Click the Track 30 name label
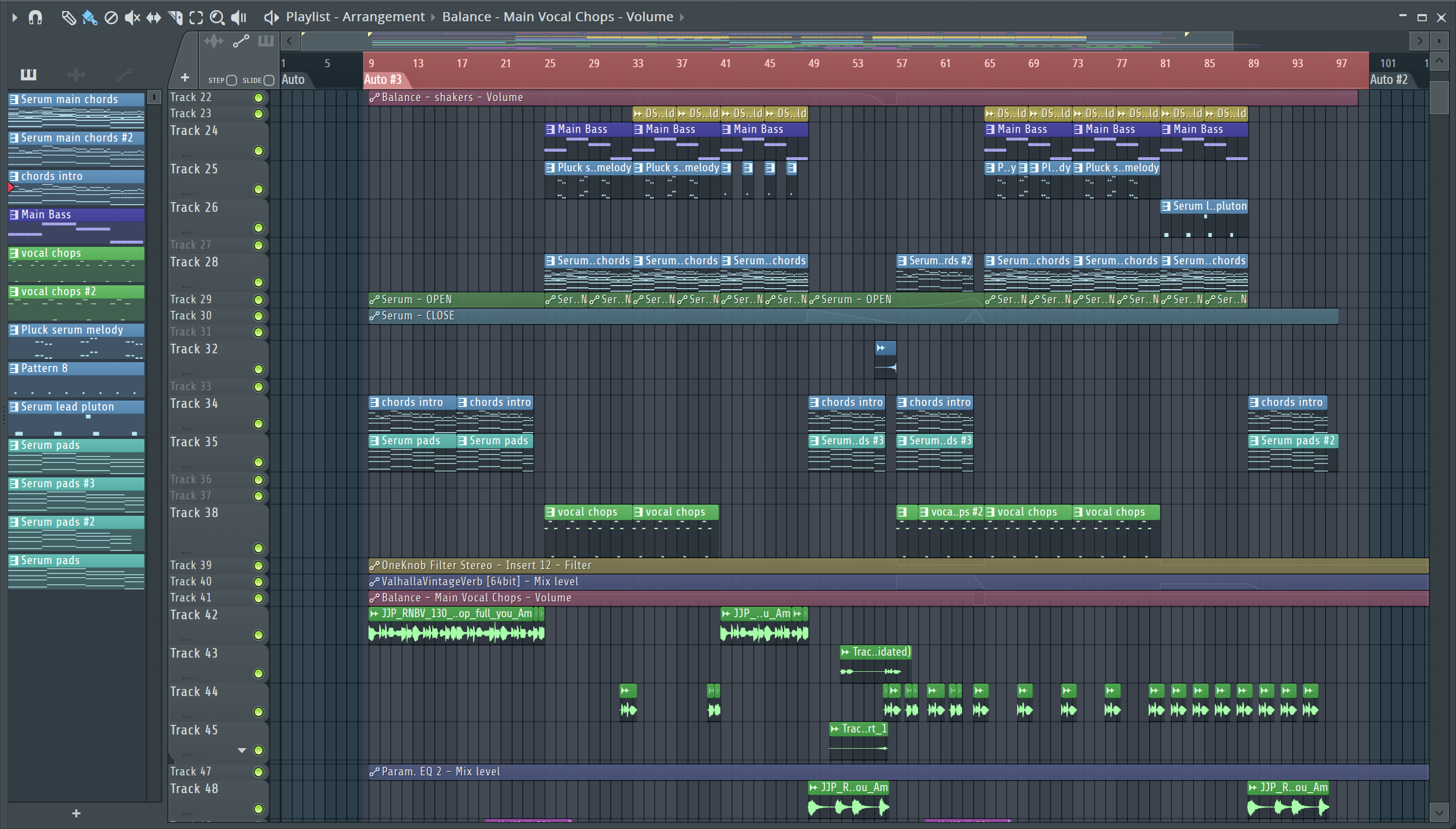This screenshot has height=829, width=1456. coord(191,316)
